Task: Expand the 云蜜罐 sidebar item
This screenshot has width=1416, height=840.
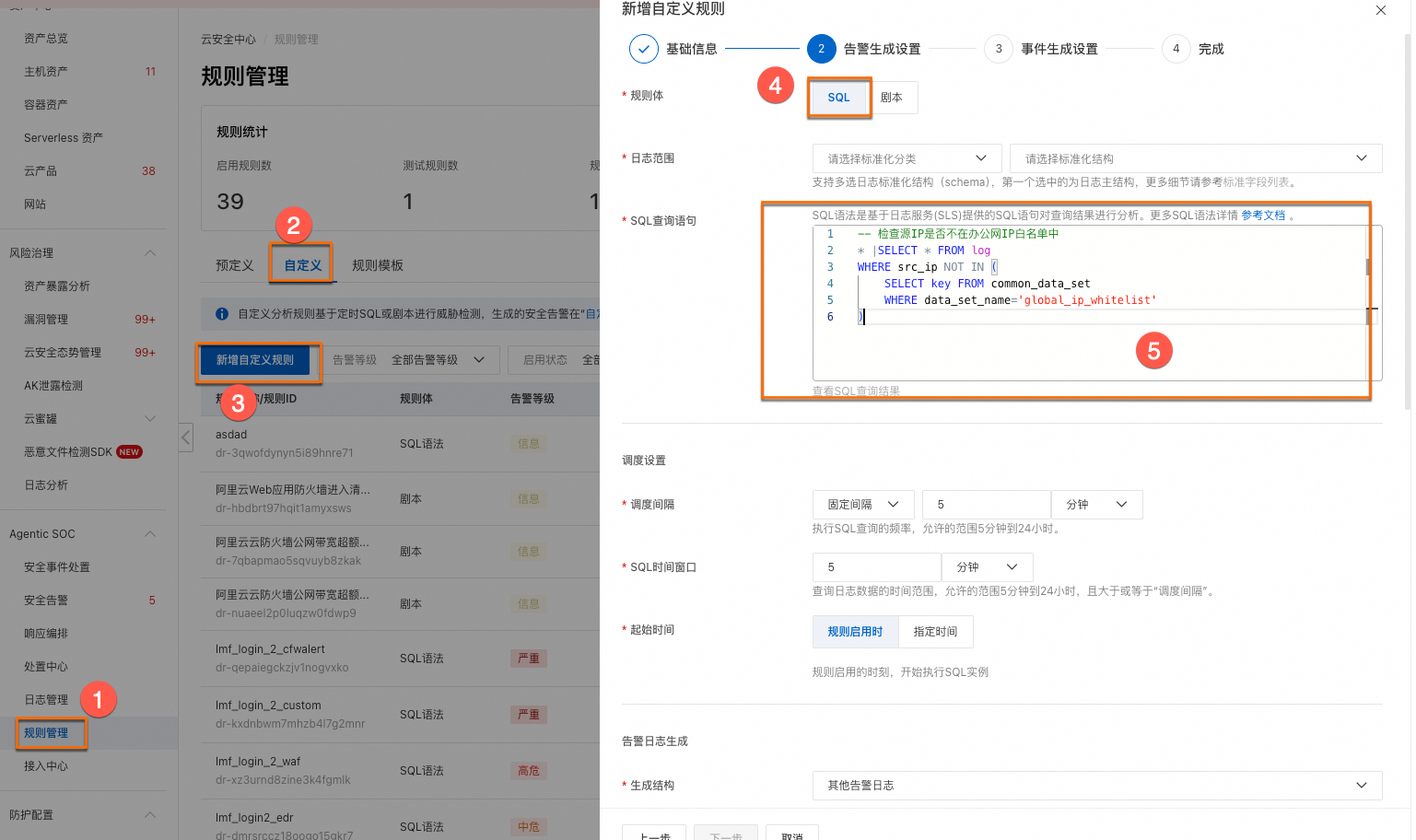Action: pyautogui.click(x=150, y=419)
